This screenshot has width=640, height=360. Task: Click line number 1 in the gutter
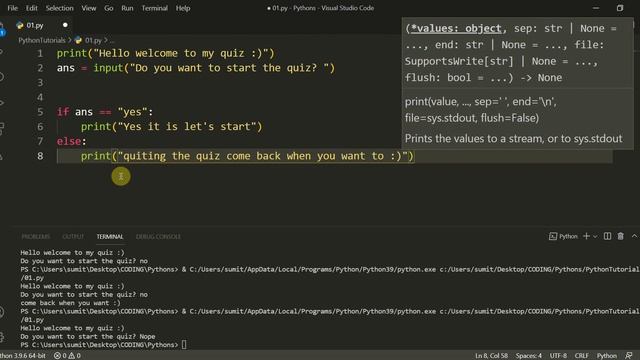coord(40,53)
